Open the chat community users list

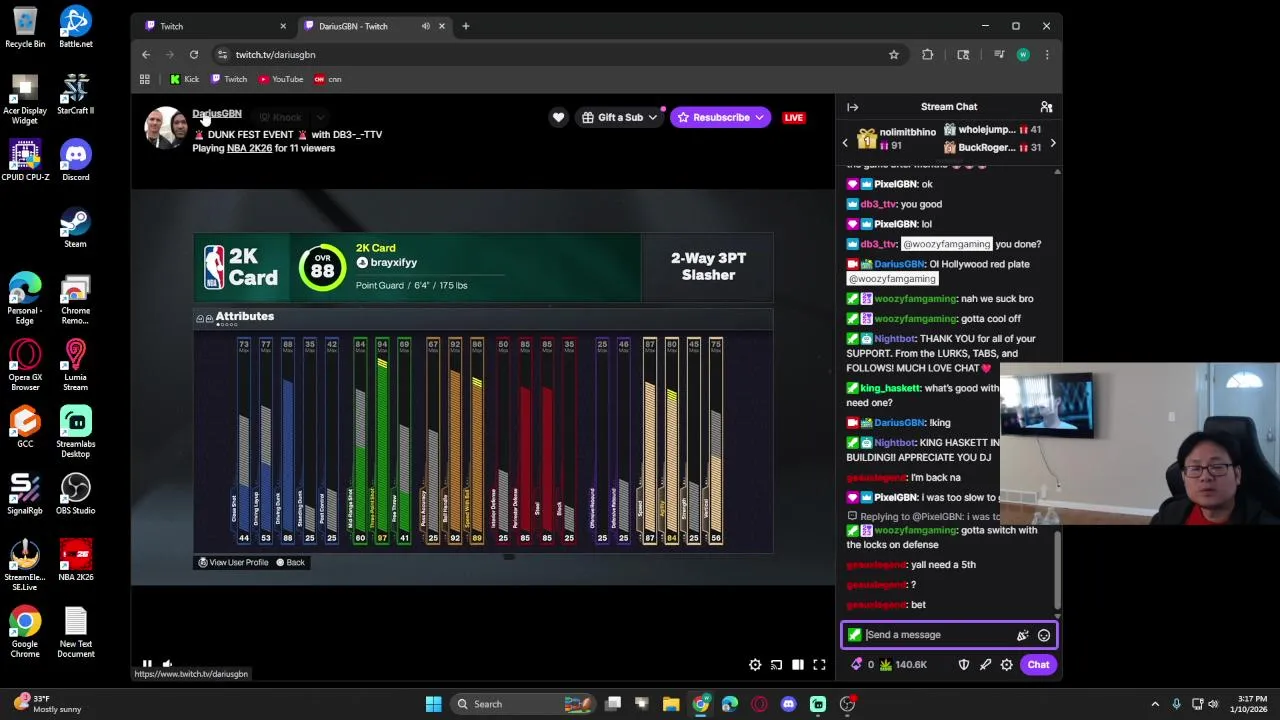coord(1046,107)
